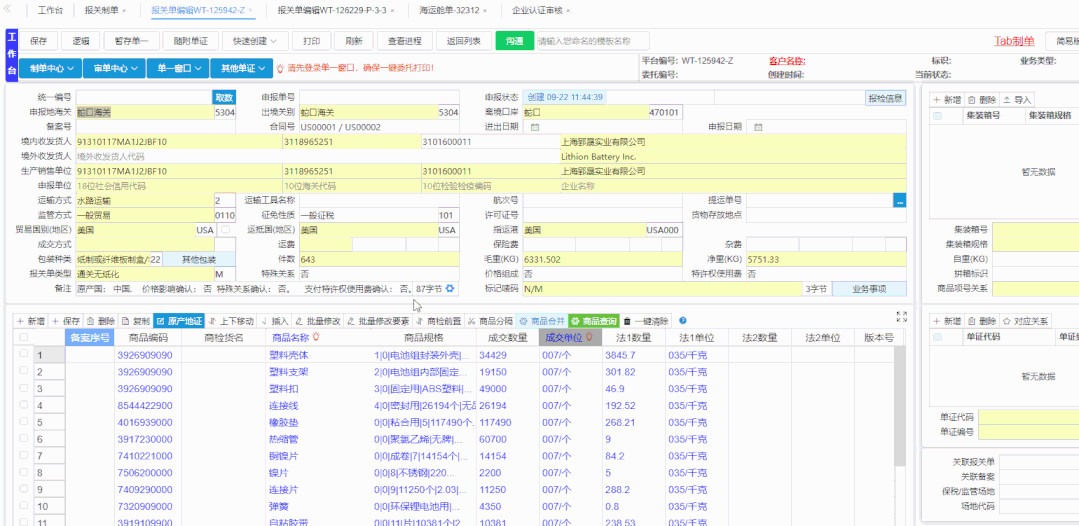This screenshot has width=1079, height=526.
Task: Switch to the 海运舱单-32312 tab
Action: 449,10
